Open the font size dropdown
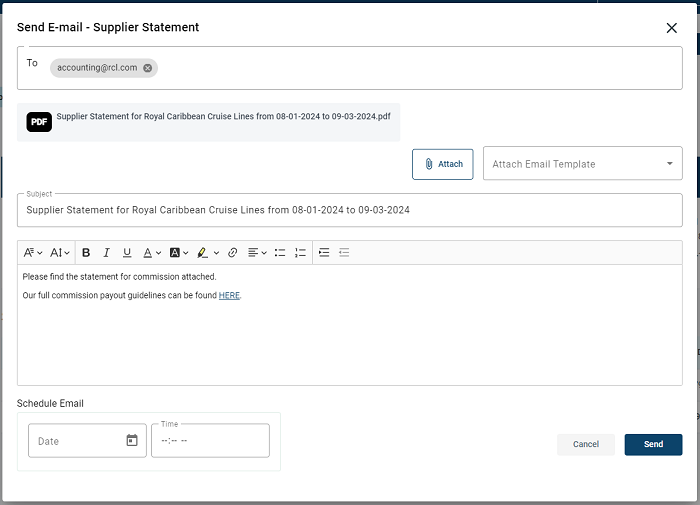Viewport: 700px width, 505px height. (x=60, y=253)
